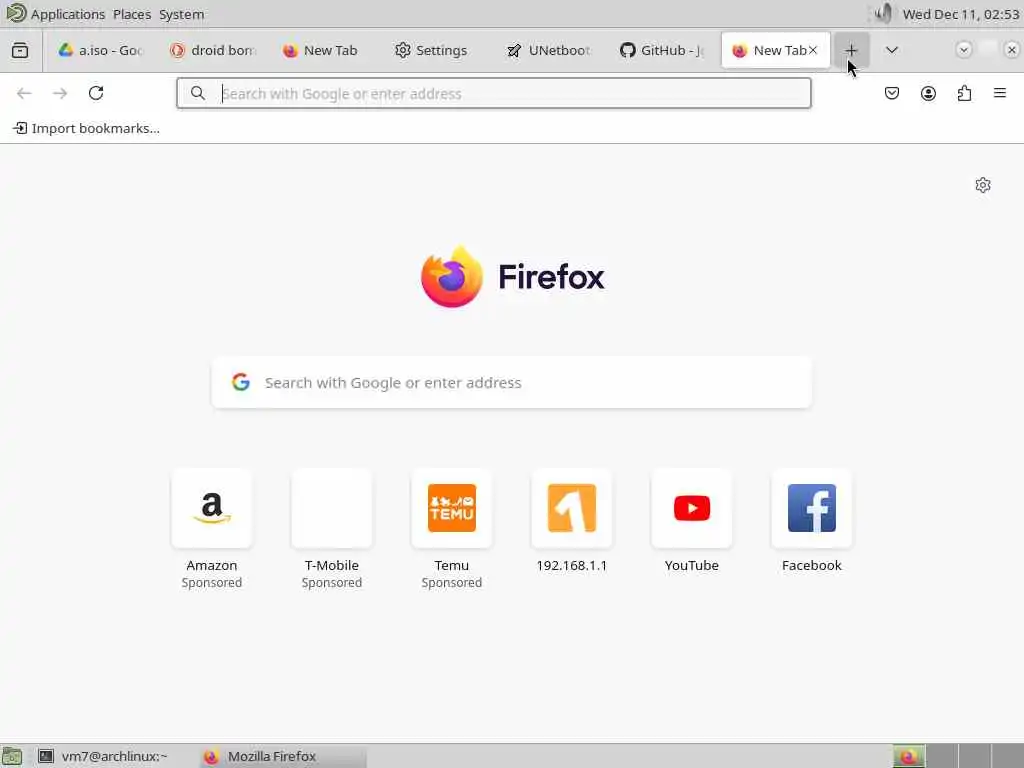
Task: Go forward with the forward arrow
Action: tap(60, 93)
